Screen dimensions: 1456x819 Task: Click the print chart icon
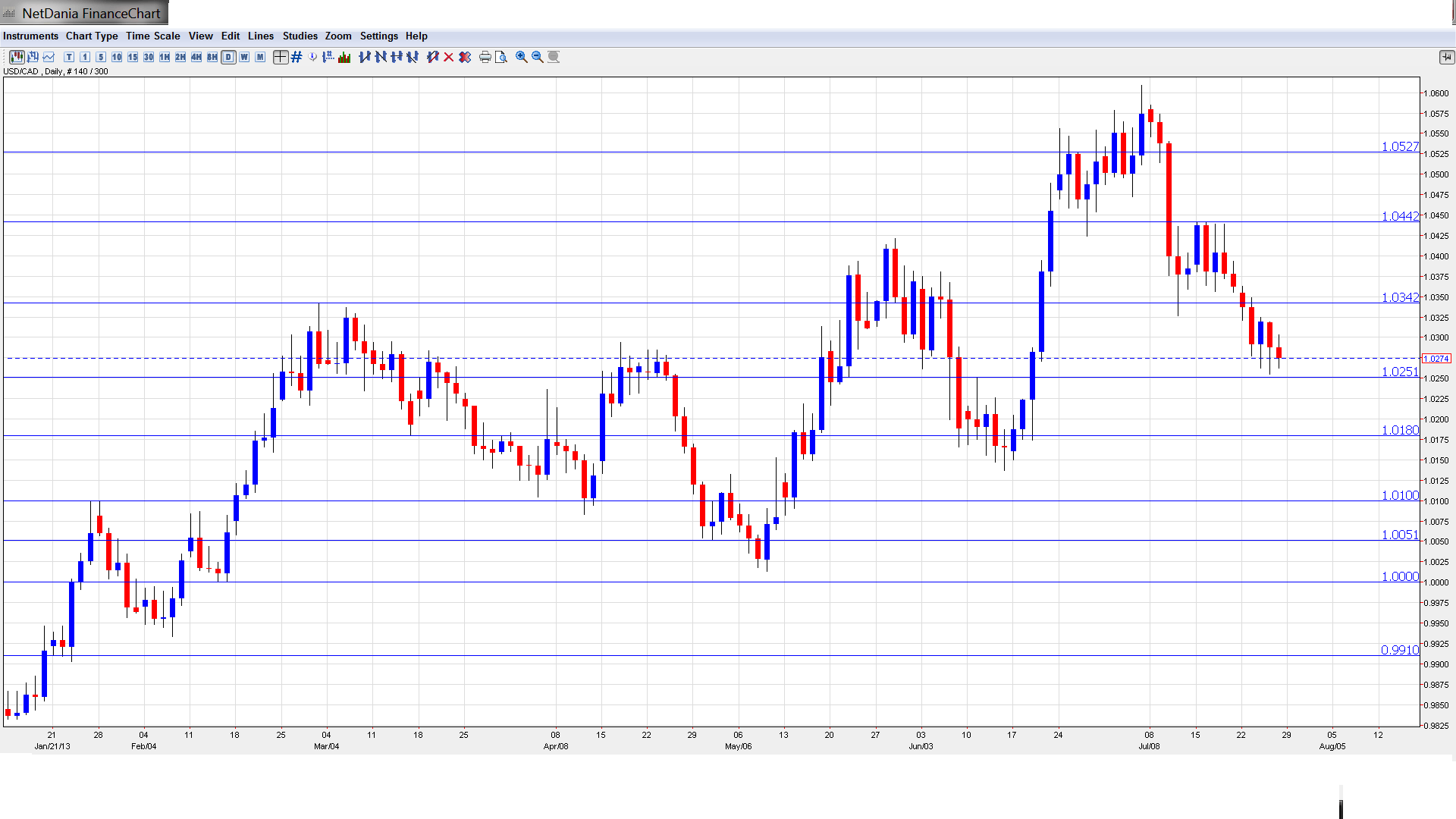coord(485,57)
